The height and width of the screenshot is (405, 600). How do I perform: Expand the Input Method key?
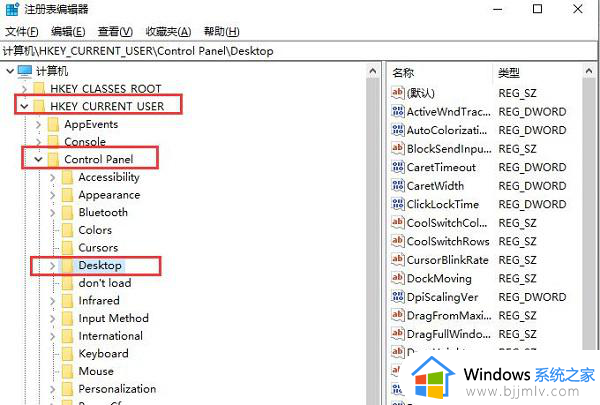(52, 318)
